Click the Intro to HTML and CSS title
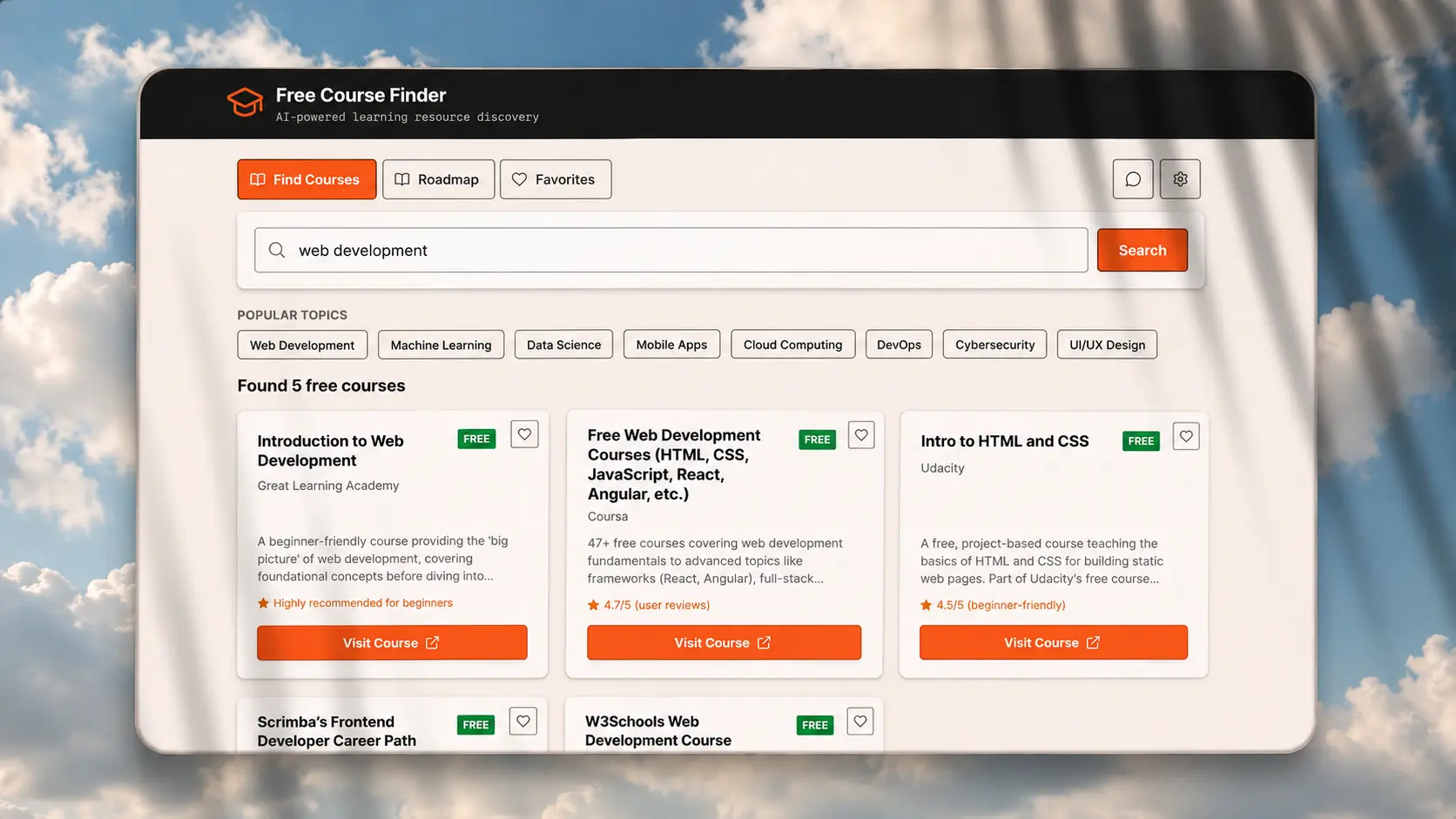 coord(1005,441)
